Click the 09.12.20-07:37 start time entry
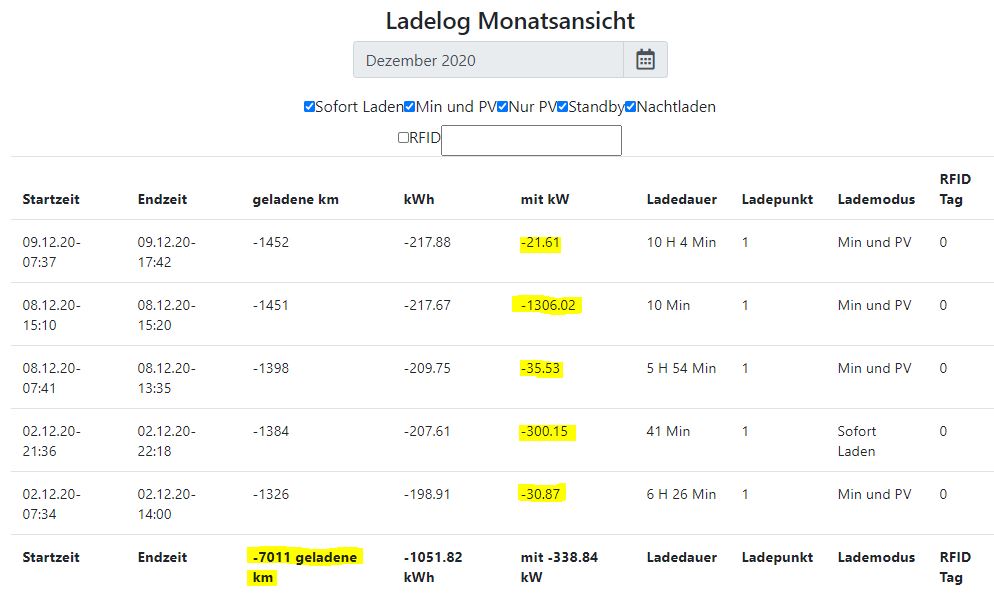This screenshot has height=609, width=994. (52, 251)
